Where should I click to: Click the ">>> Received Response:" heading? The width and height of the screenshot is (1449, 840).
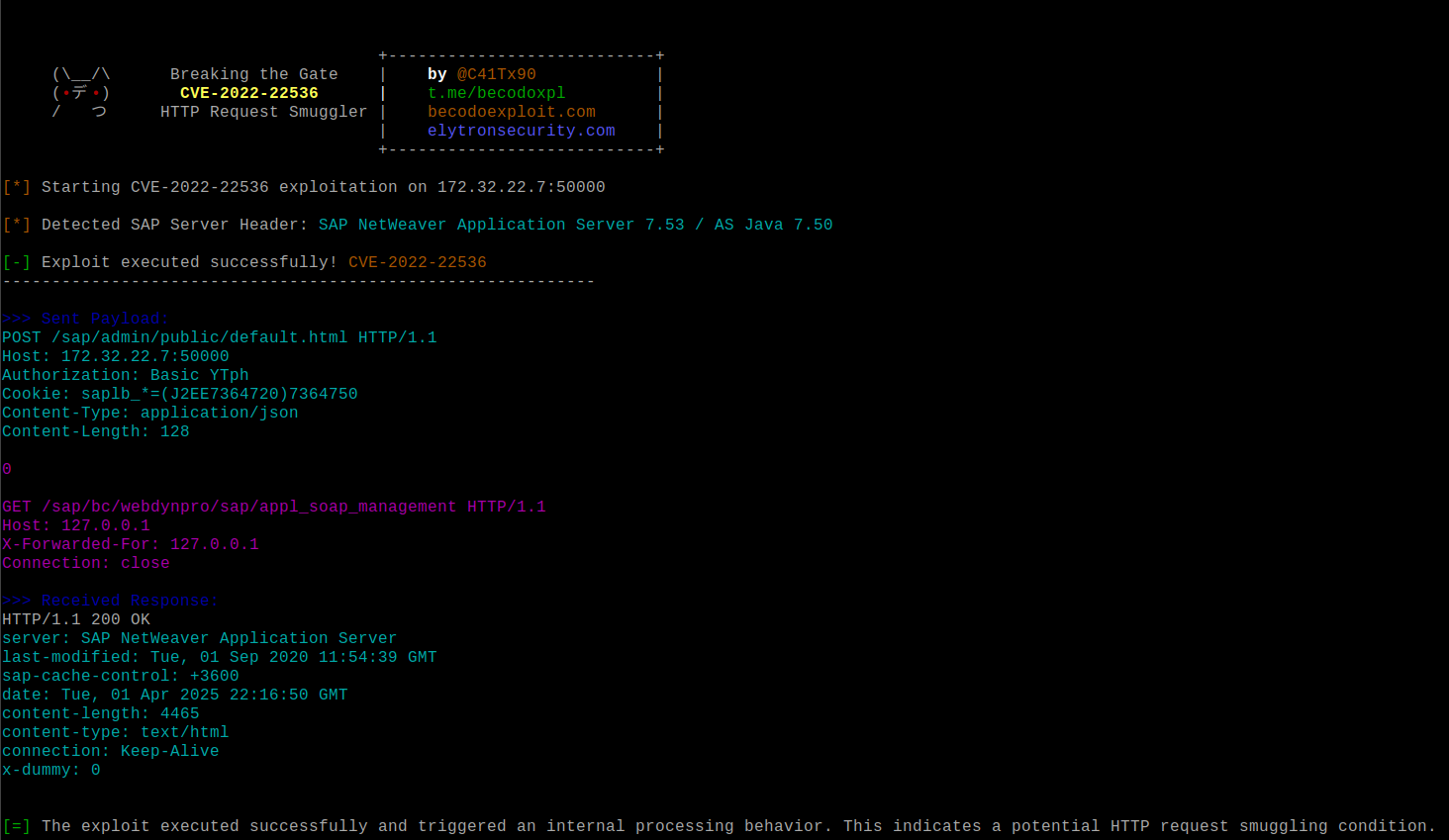(x=111, y=601)
